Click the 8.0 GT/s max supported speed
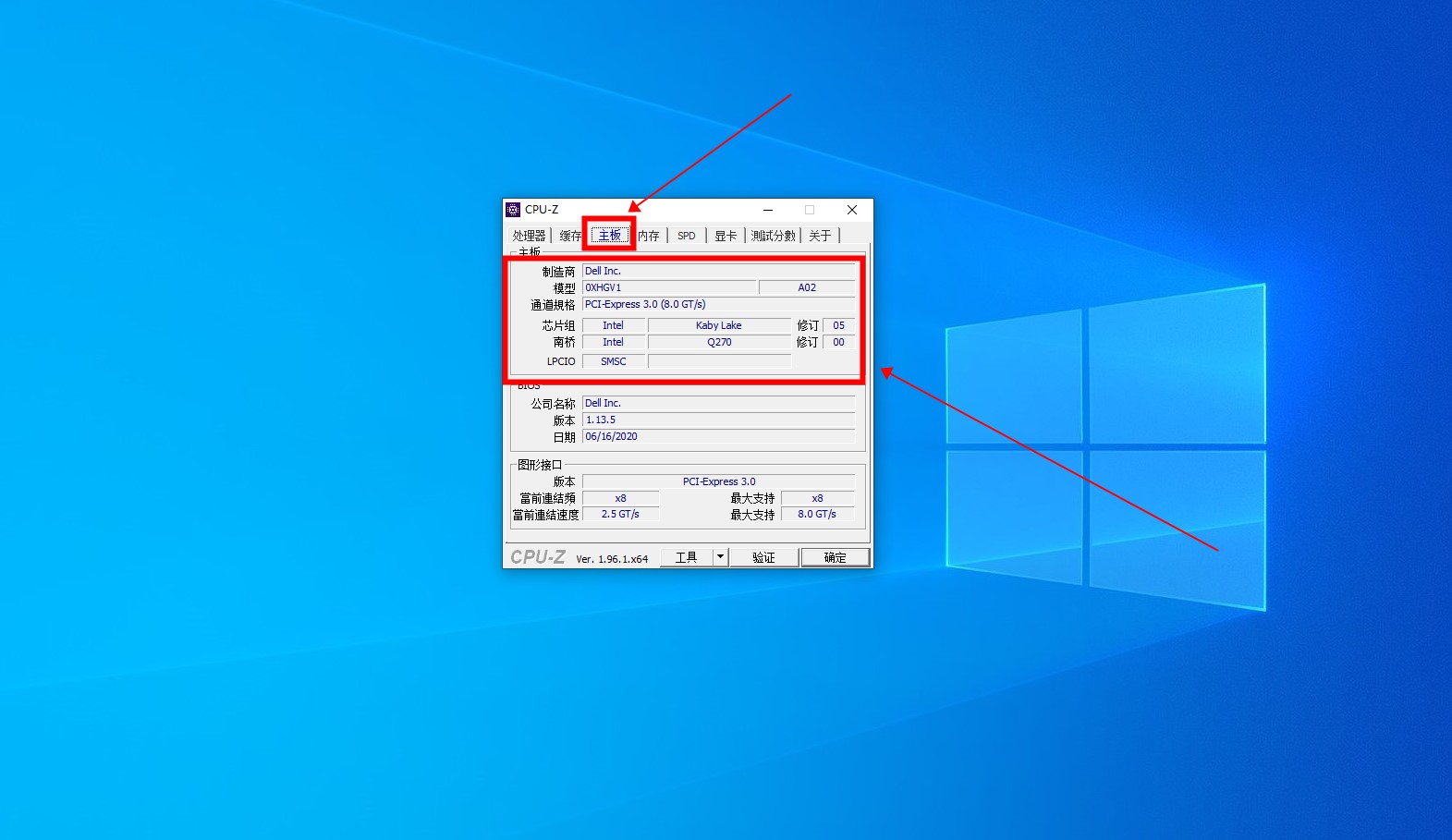 coord(817,515)
